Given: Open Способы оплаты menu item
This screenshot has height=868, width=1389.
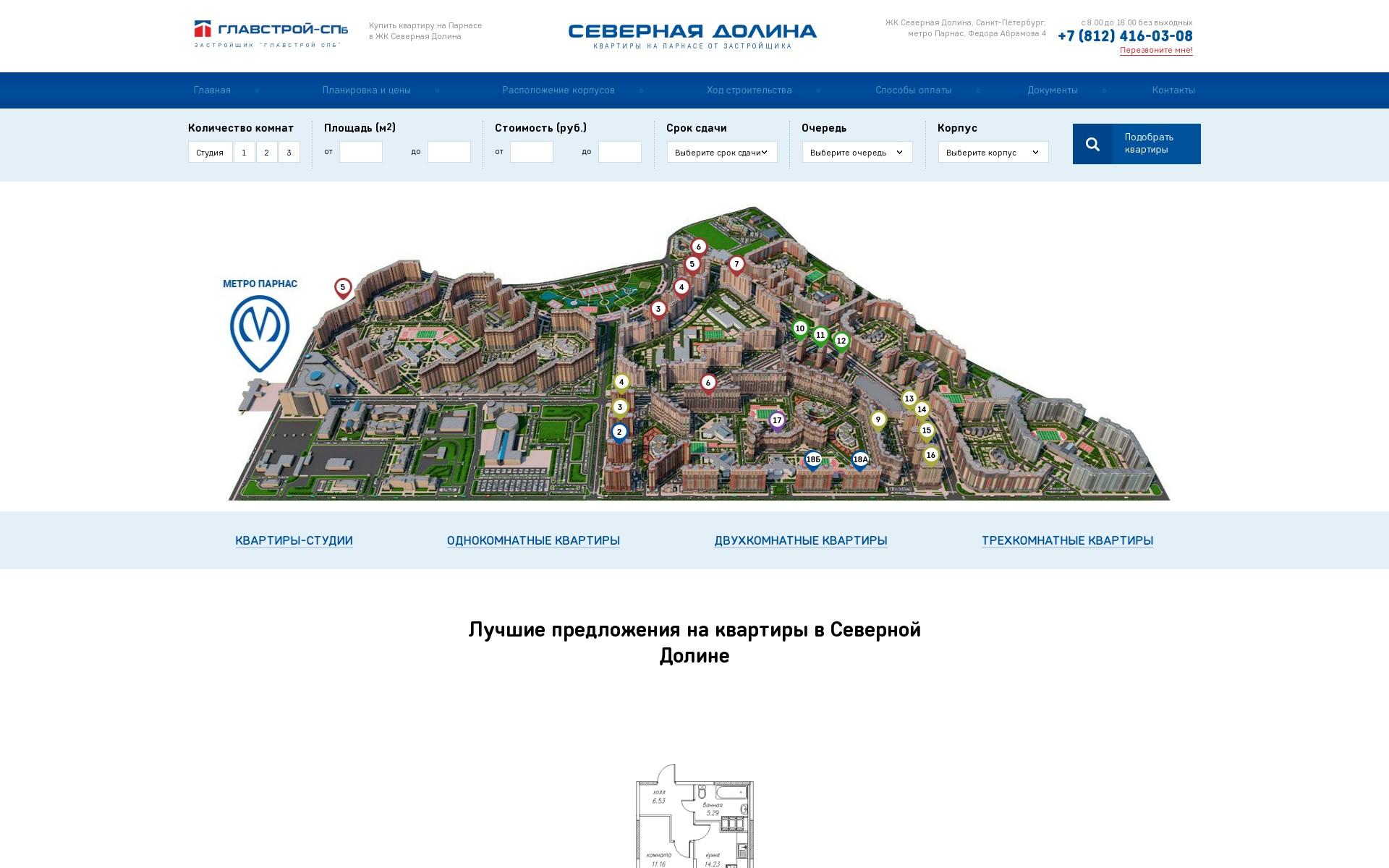Looking at the screenshot, I should tap(914, 90).
